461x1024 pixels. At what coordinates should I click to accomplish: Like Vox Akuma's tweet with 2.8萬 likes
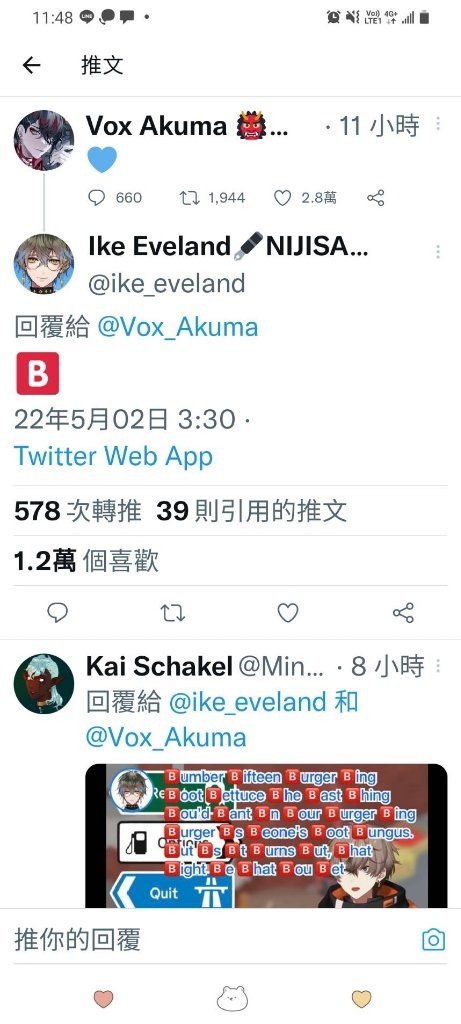coord(282,198)
